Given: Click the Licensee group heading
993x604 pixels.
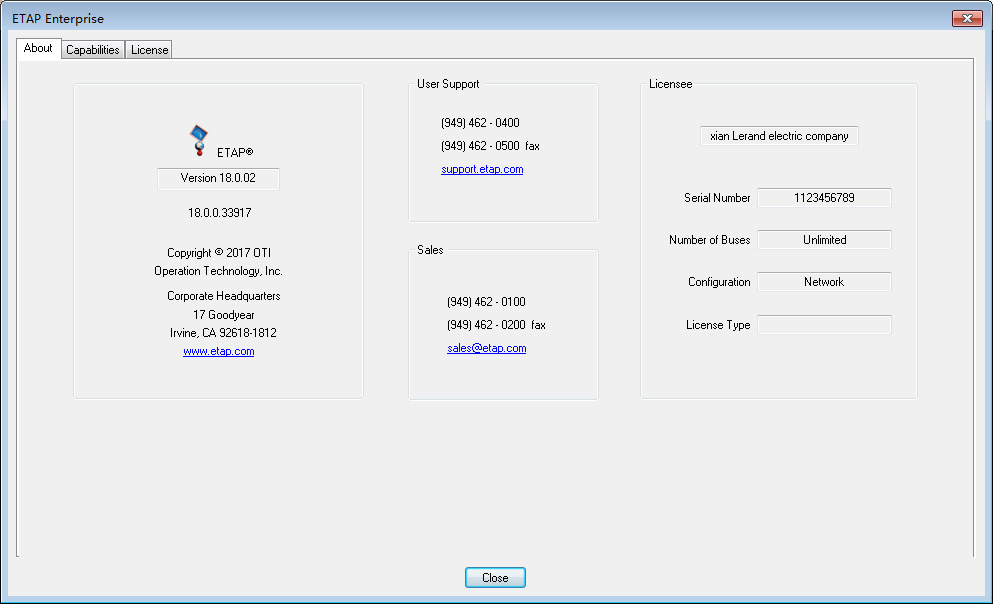Looking at the screenshot, I should click(x=670, y=84).
